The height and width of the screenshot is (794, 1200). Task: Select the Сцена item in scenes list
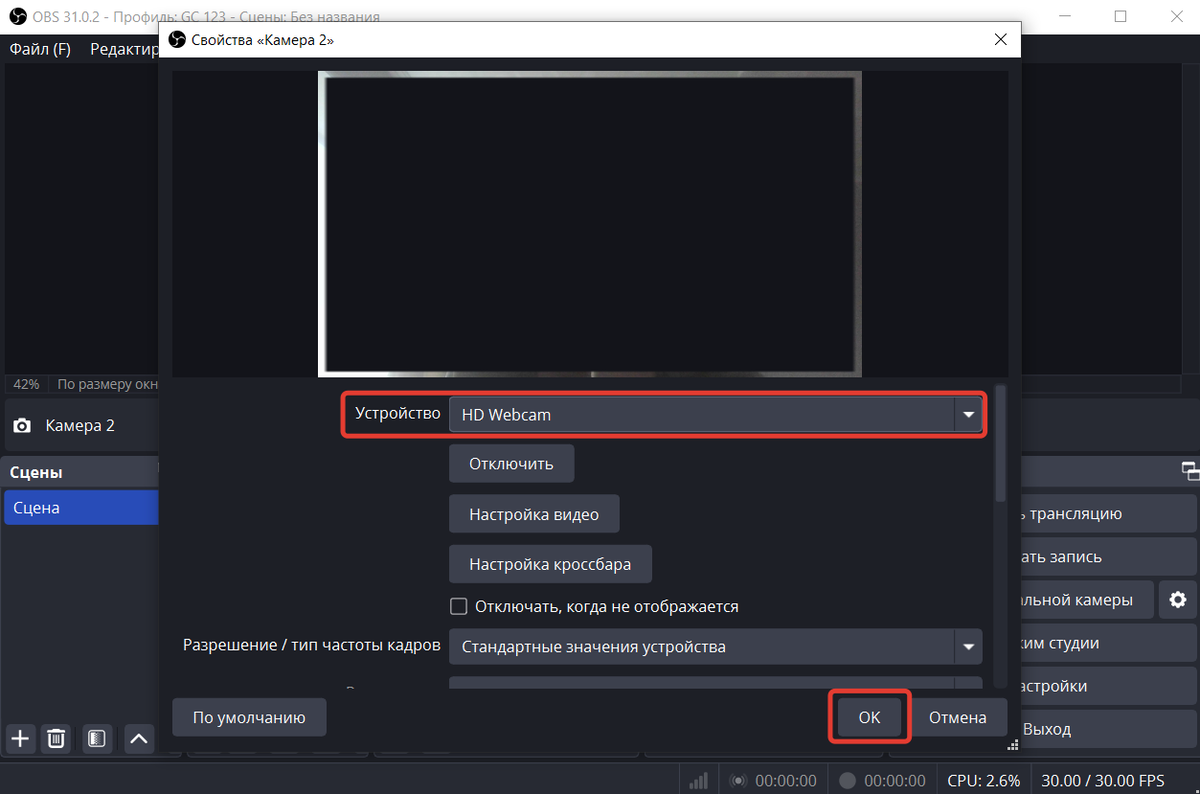tap(80, 508)
